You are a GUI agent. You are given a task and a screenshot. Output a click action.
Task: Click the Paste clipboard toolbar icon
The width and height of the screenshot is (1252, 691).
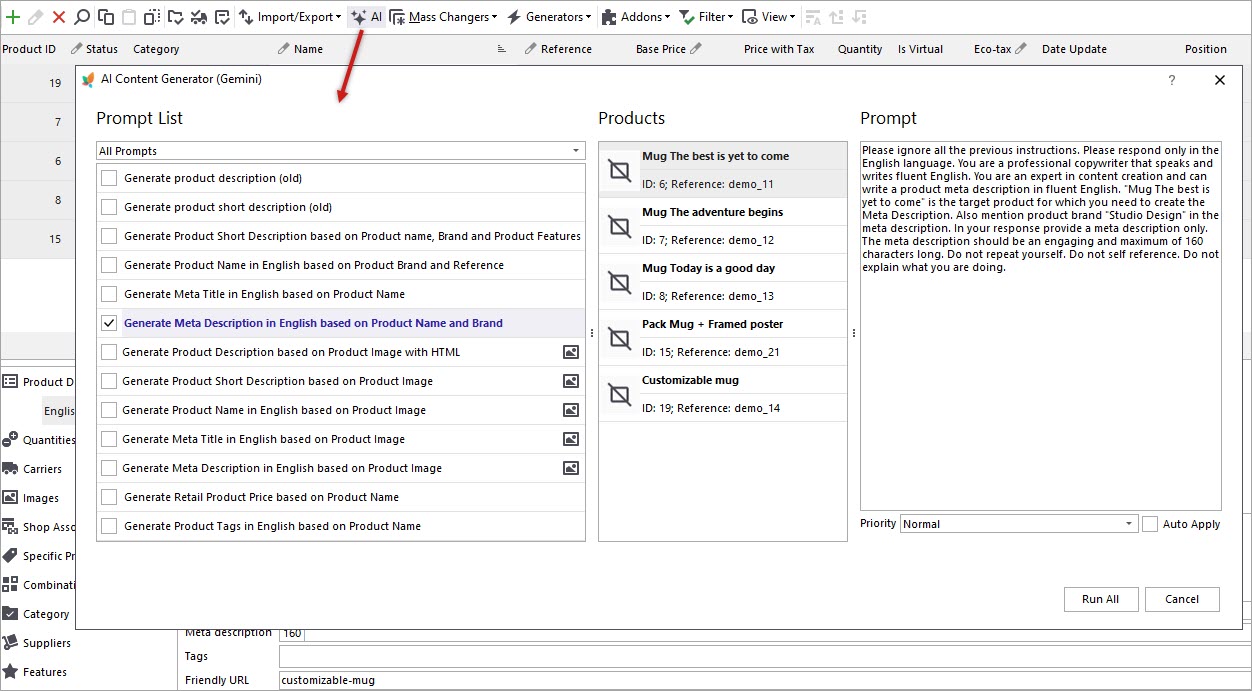click(x=129, y=17)
